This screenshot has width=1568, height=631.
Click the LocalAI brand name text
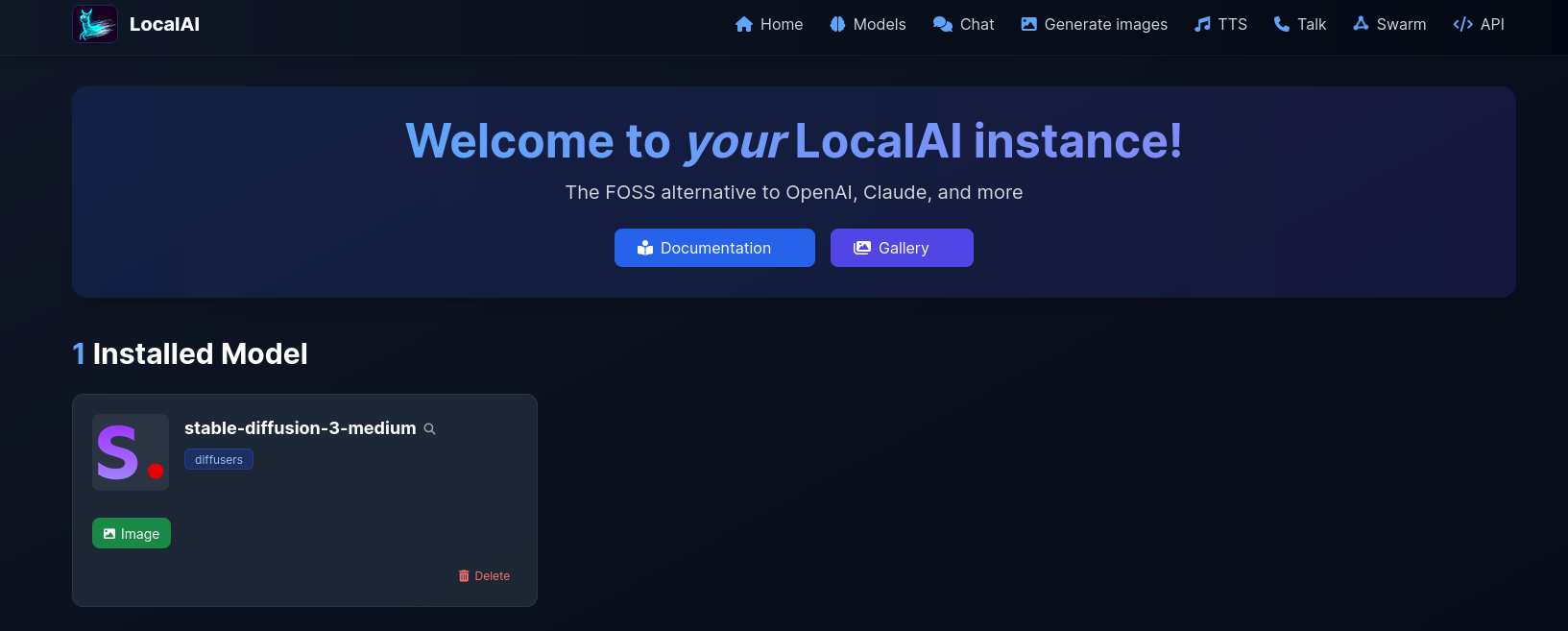(x=164, y=24)
